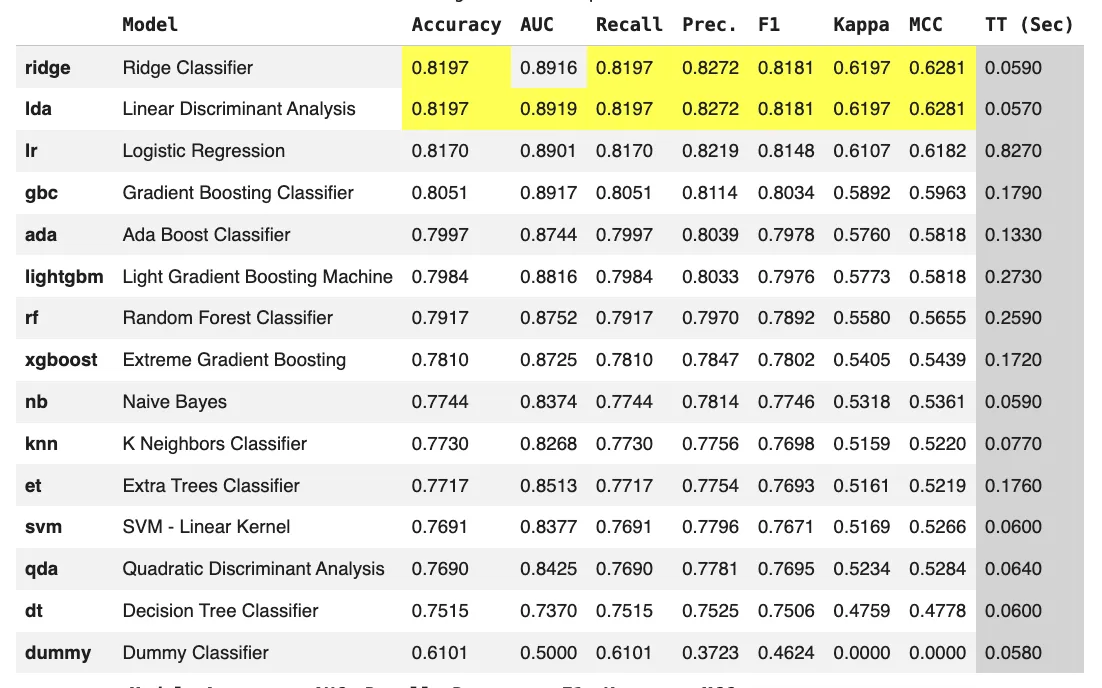Click the dummy row index label
Viewport: 1102px width, 688px height.
58,653
